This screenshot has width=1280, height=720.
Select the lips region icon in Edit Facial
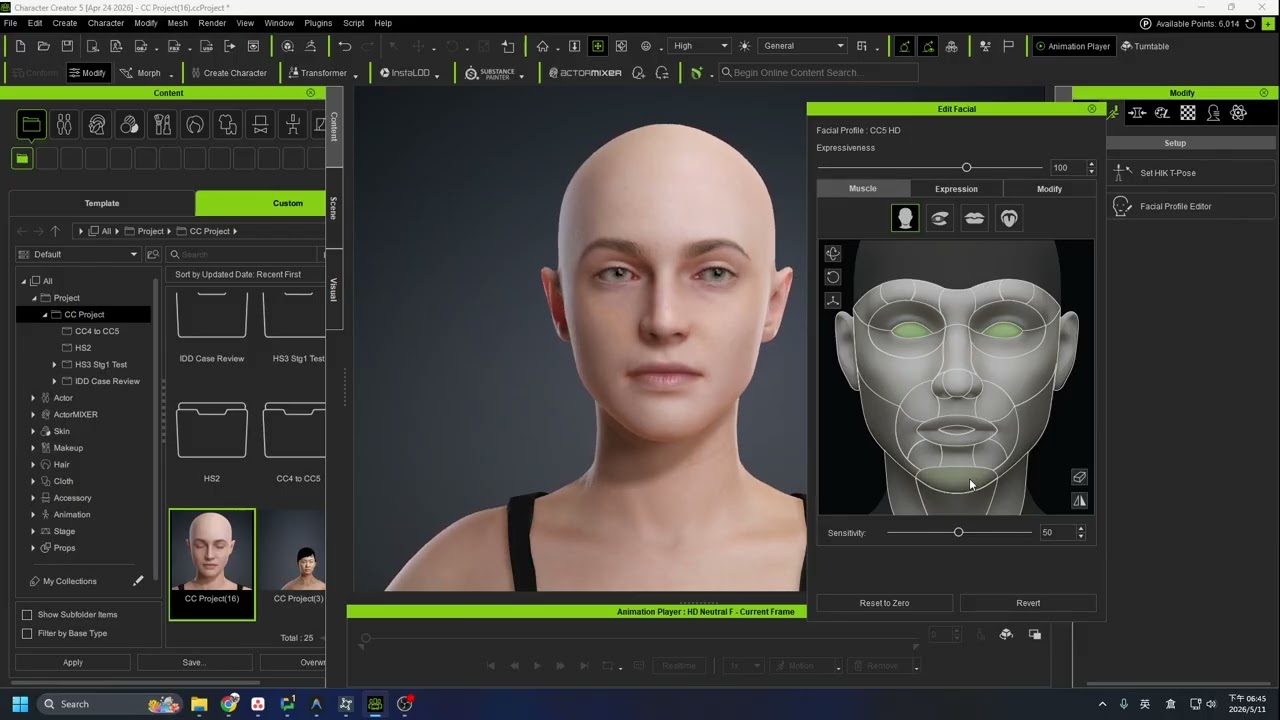point(974,218)
